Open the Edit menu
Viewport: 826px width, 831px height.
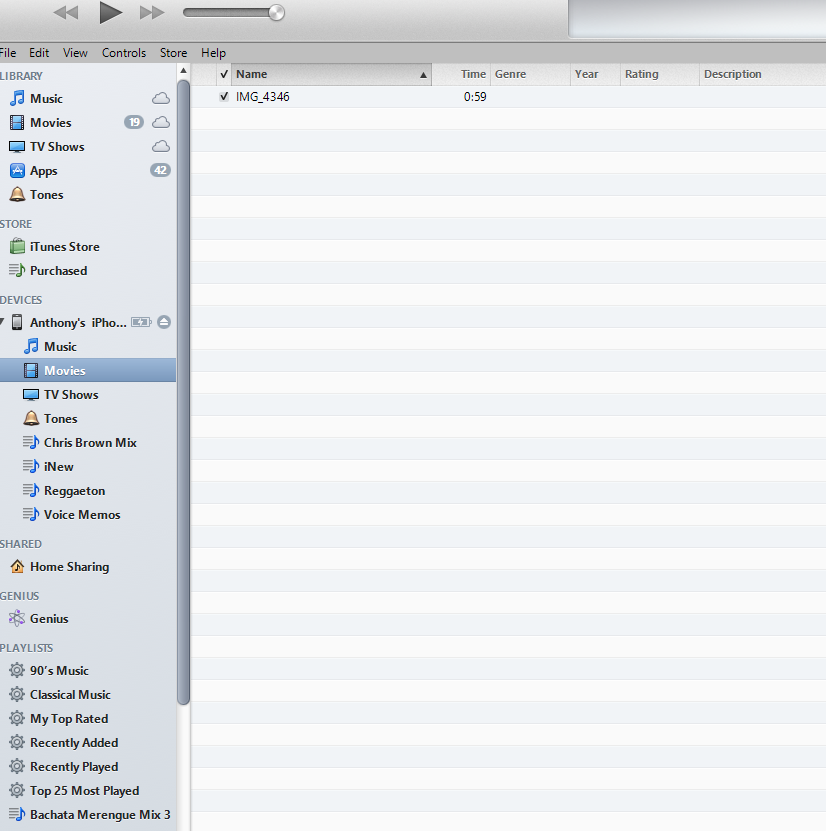pos(39,53)
